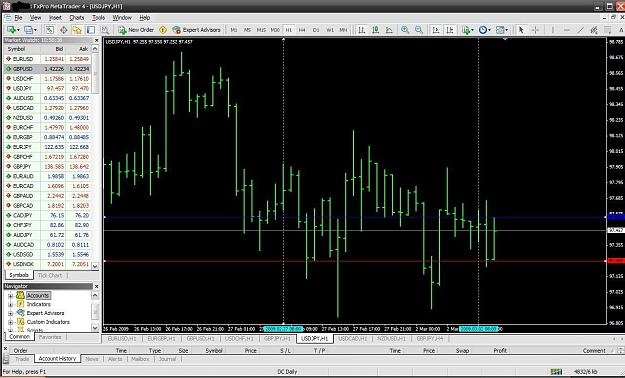Viewport: 625px width, 378px height.
Task: Toggle the Navigator window toolbar icon
Action: pyautogui.click(x=77, y=30)
